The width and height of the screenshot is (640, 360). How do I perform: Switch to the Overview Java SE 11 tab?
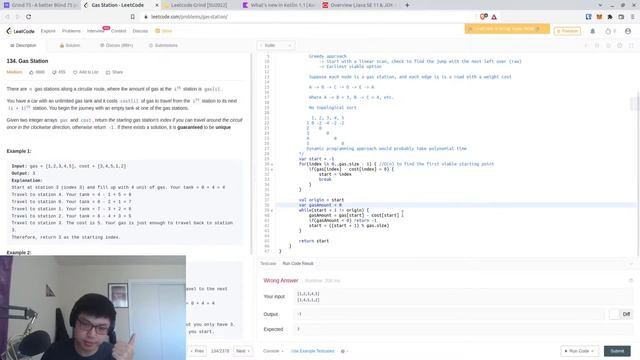(x=358, y=5)
